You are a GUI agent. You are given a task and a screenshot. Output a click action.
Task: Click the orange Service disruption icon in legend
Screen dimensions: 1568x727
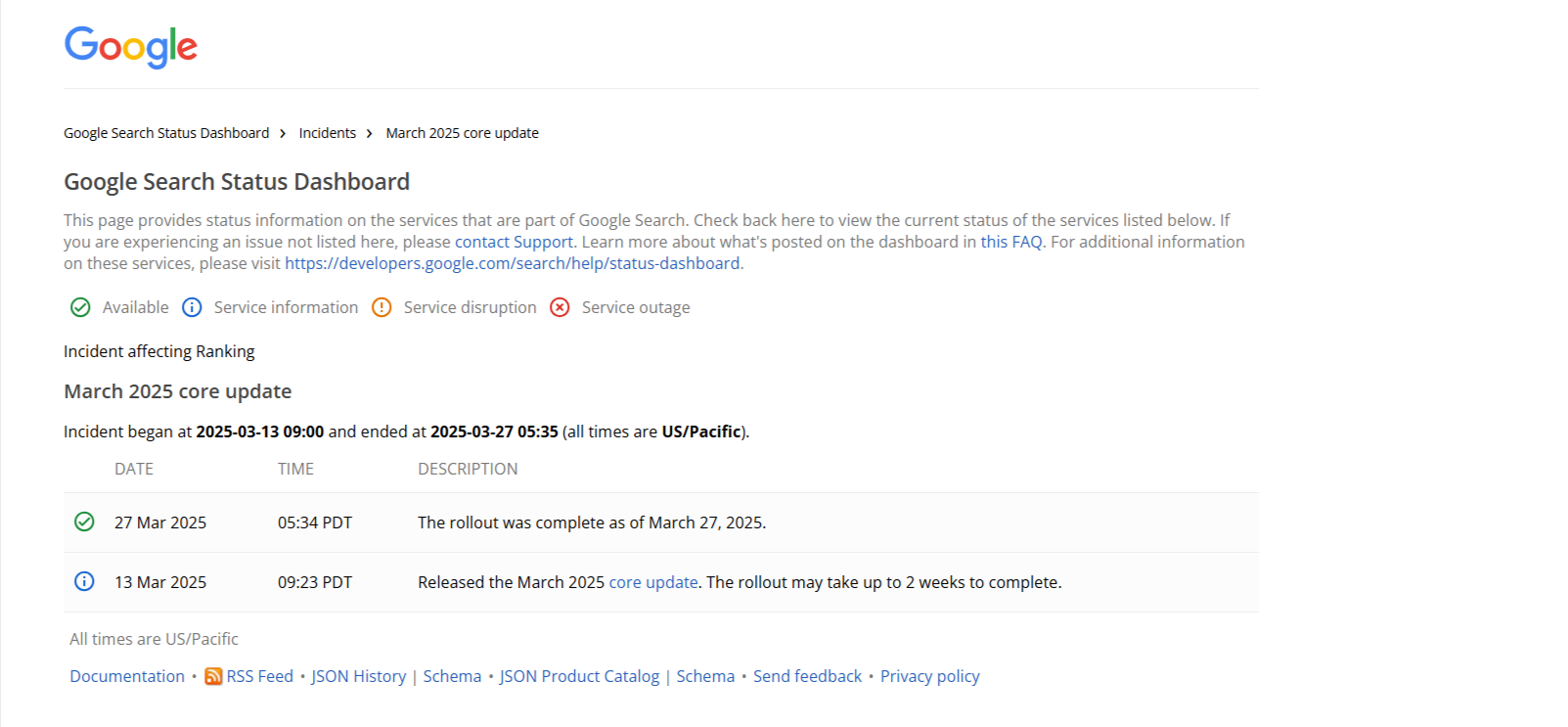(x=381, y=307)
